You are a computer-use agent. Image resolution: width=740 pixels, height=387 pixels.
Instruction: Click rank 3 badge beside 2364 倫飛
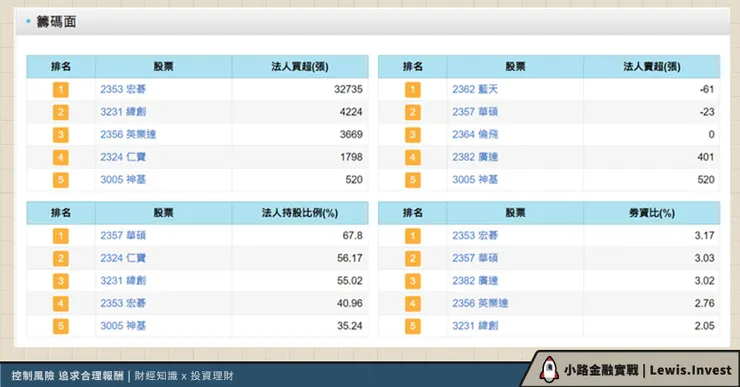[x=412, y=135]
